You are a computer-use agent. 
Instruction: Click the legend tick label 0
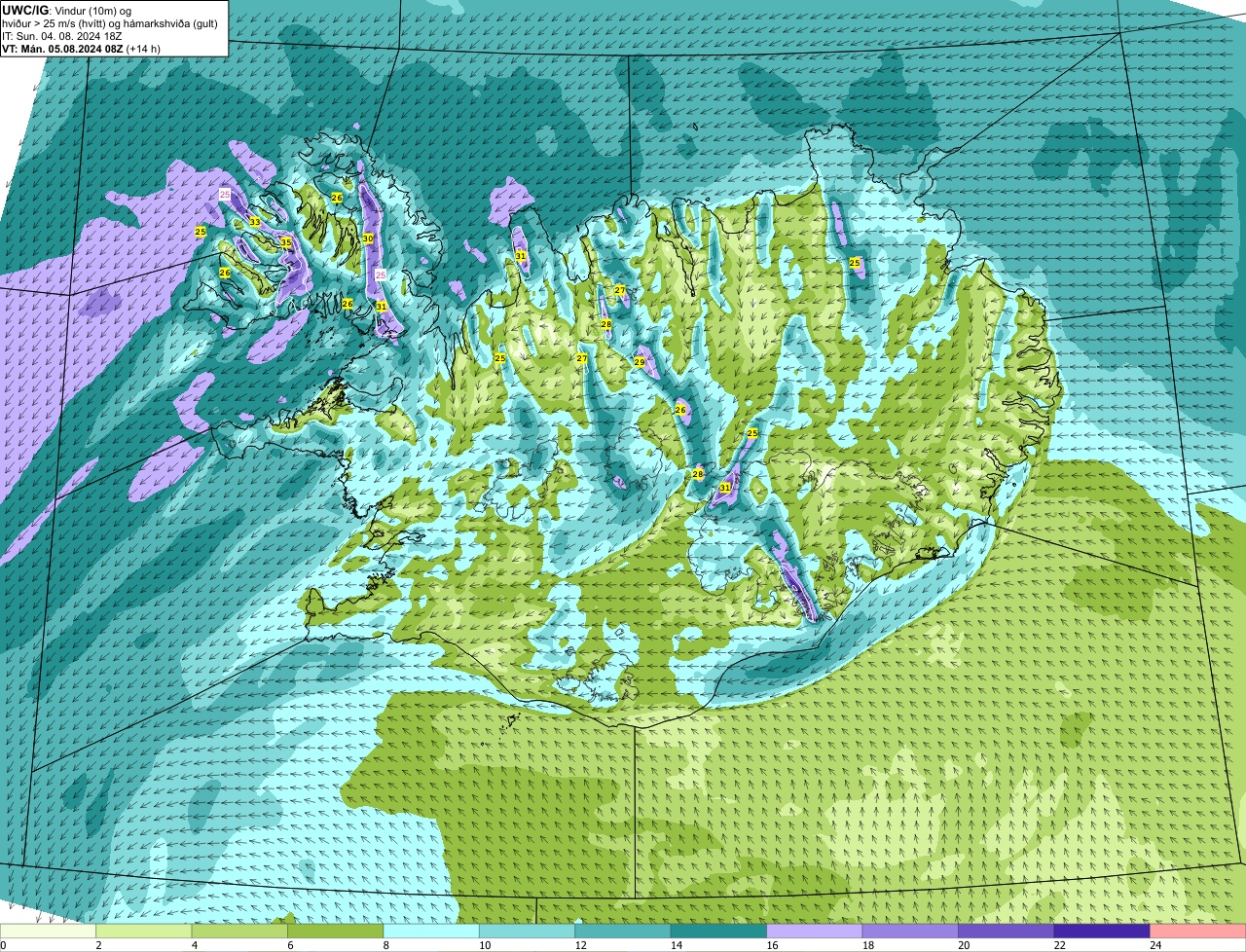point(3,945)
